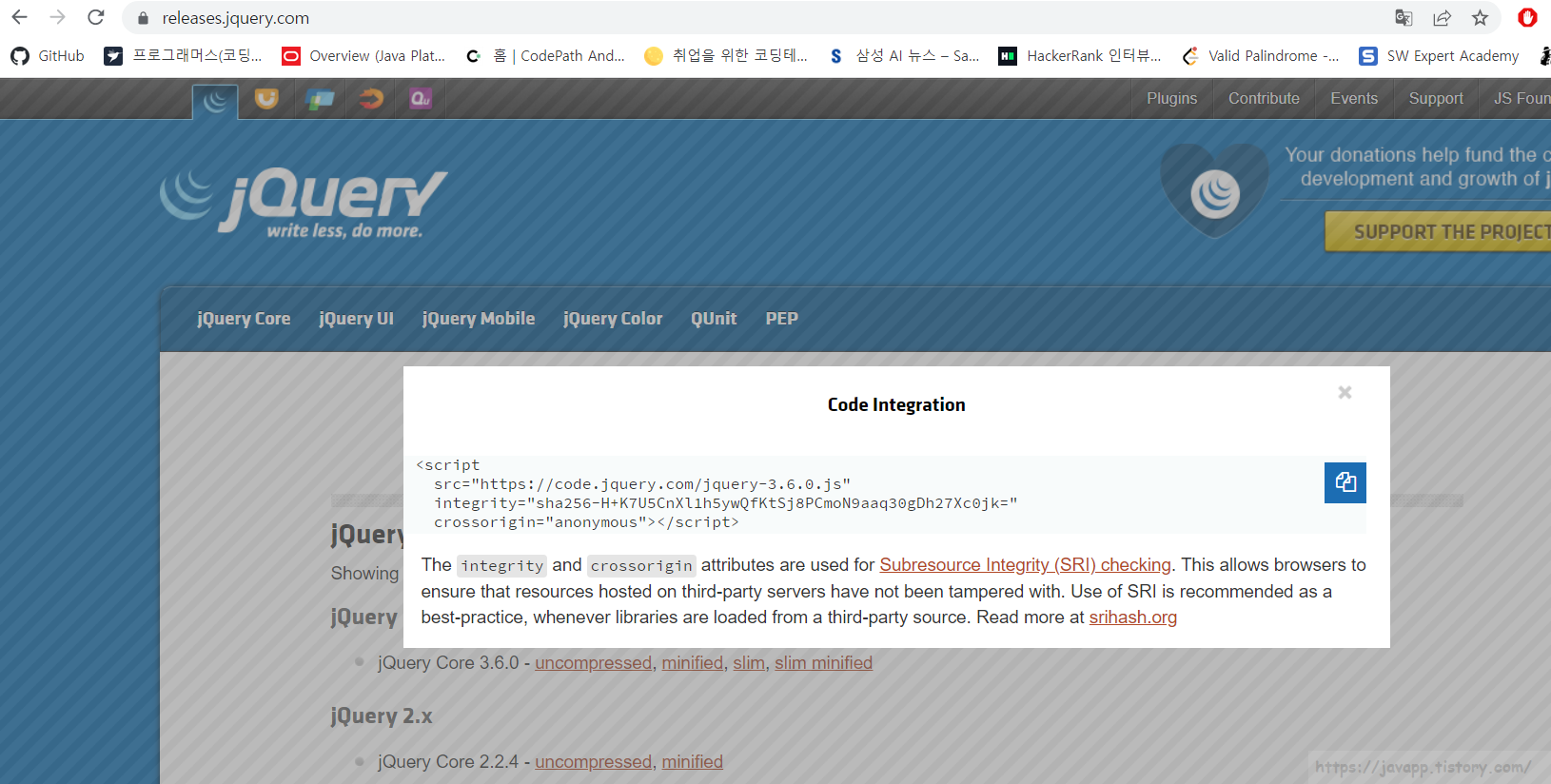The image size is (1551, 784).
Task: Open jQuery Core 3.6.0 uncompressed link
Action: pos(593,663)
